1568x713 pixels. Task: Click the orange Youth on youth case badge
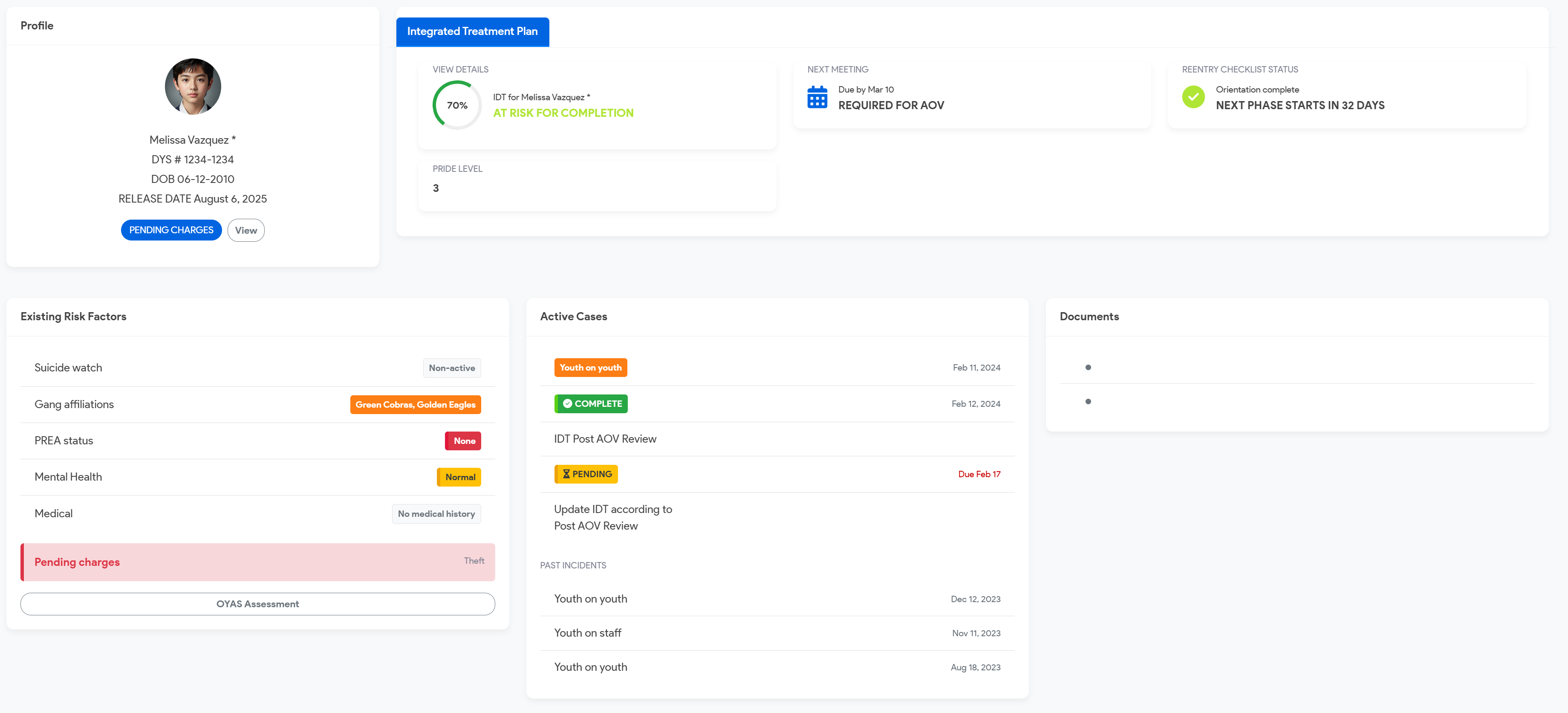[590, 368]
